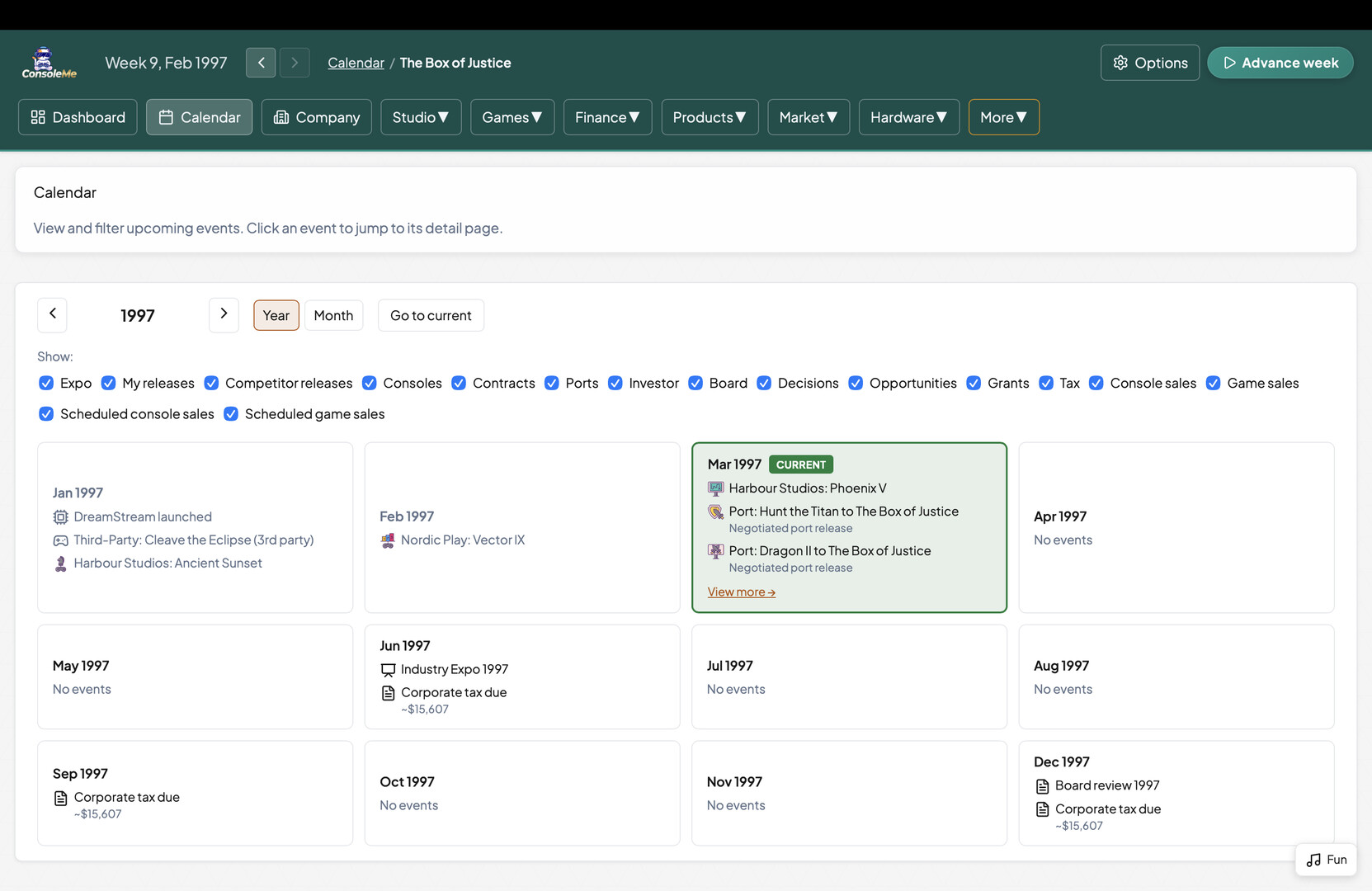Click the DreamStream launched chip icon
Viewport: 1372px width, 891px height.
[x=60, y=517]
